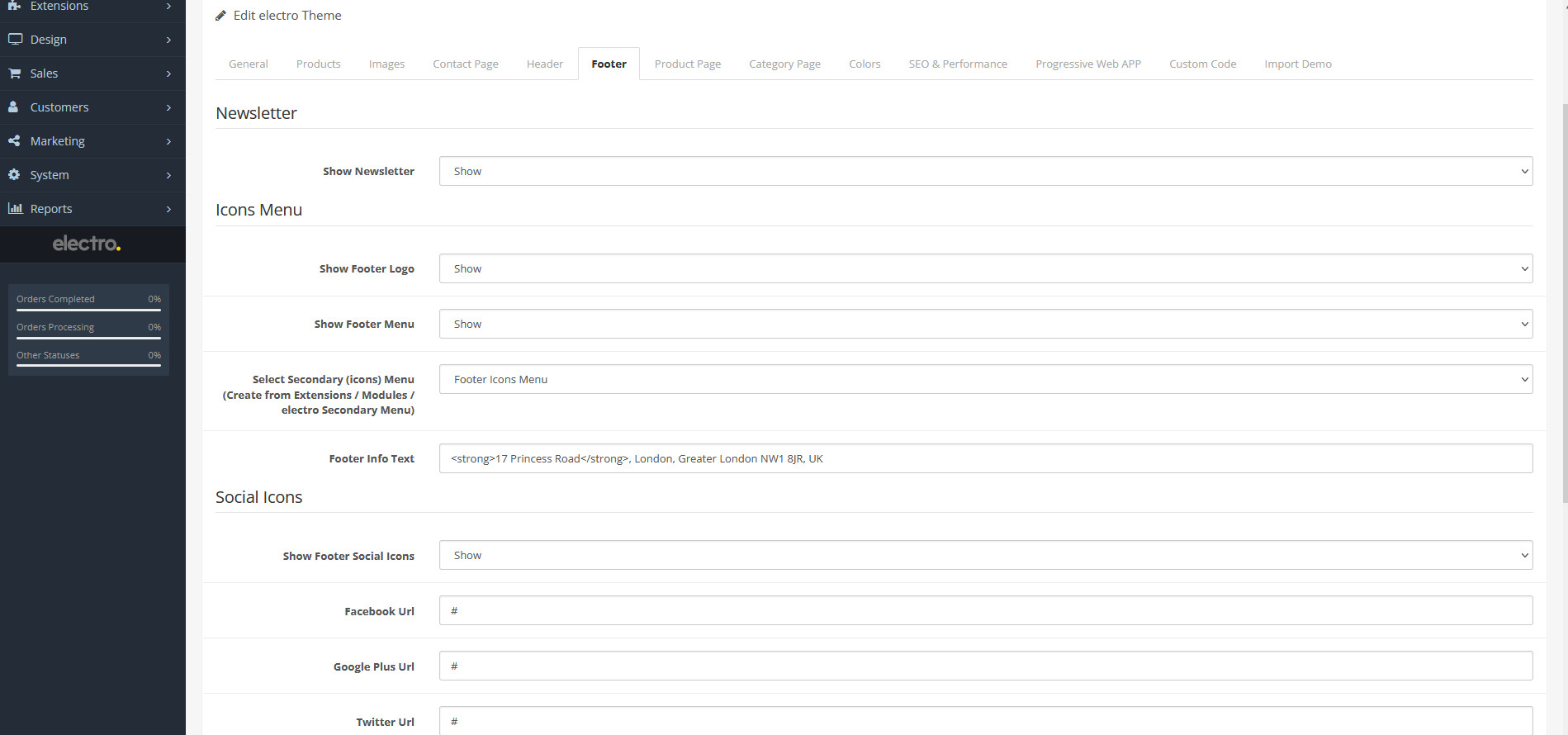Open the Show Newsletter dropdown
Image resolution: width=1568 pixels, height=735 pixels.
pos(986,171)
